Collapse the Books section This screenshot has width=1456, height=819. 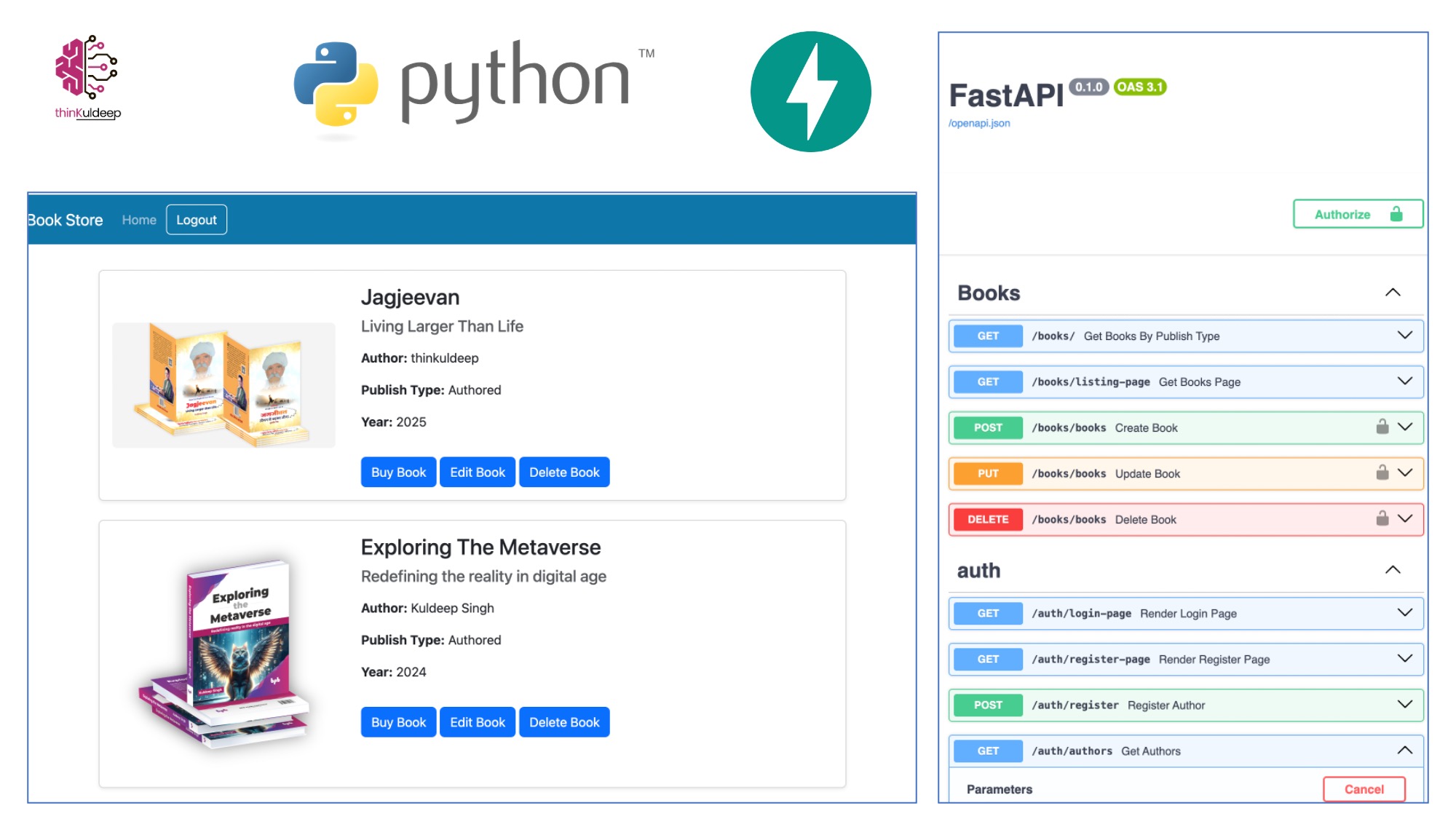click(x=1392, y=293)
